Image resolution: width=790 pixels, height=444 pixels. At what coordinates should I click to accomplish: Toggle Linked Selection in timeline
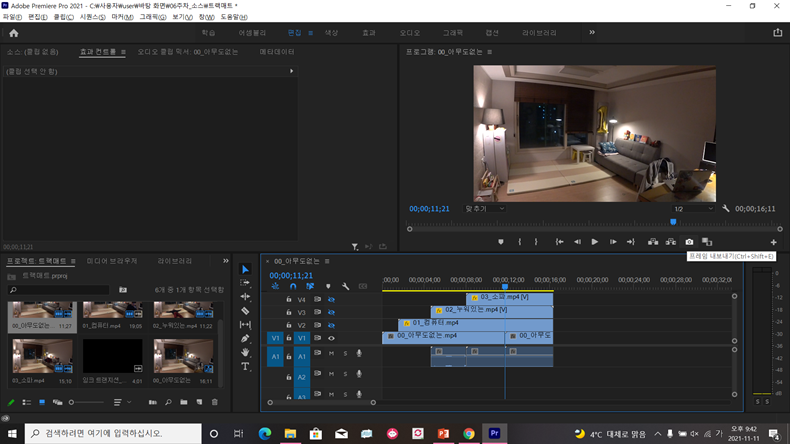310,286
